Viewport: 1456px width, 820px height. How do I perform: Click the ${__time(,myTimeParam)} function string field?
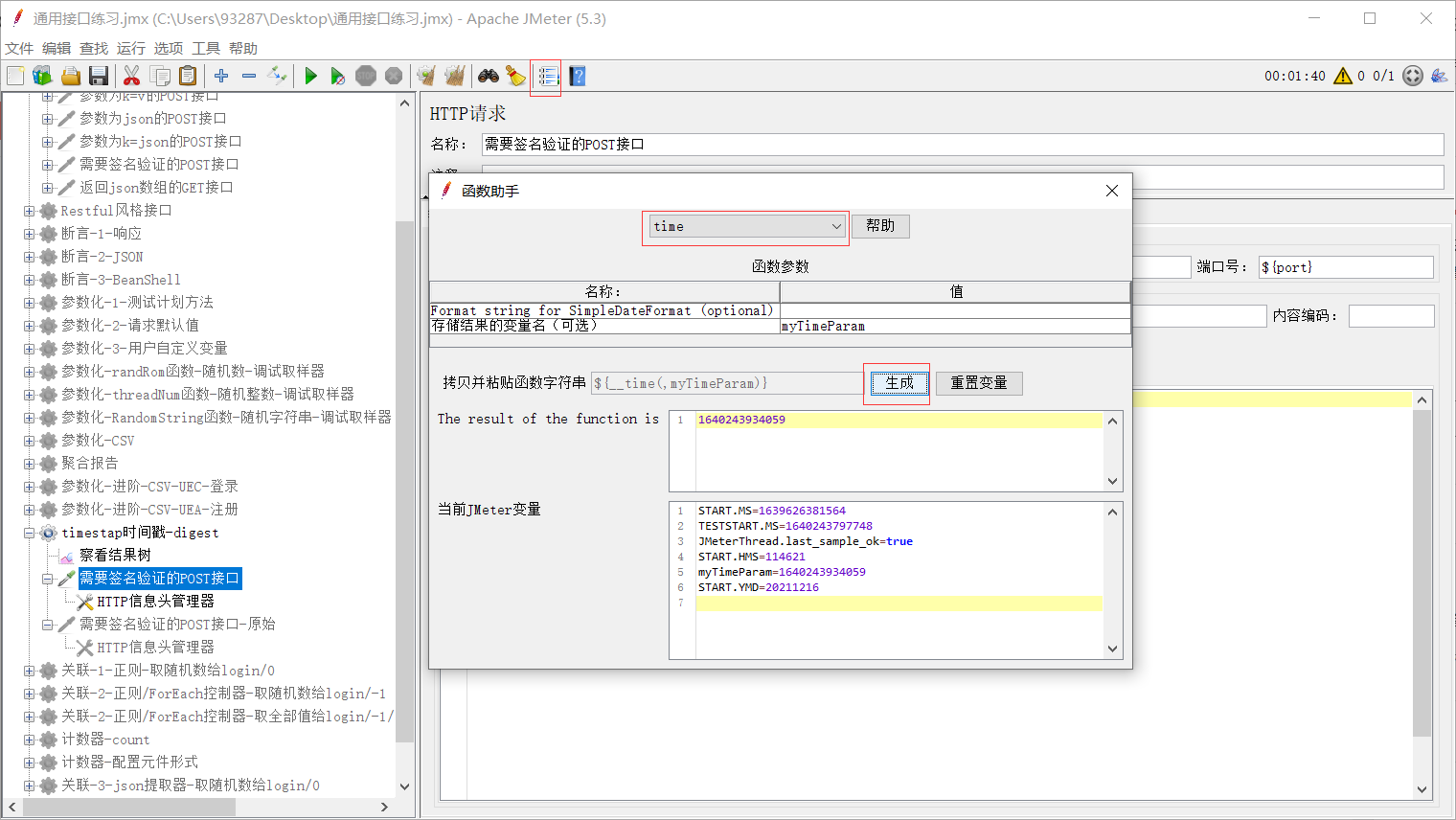pos(727,383)
